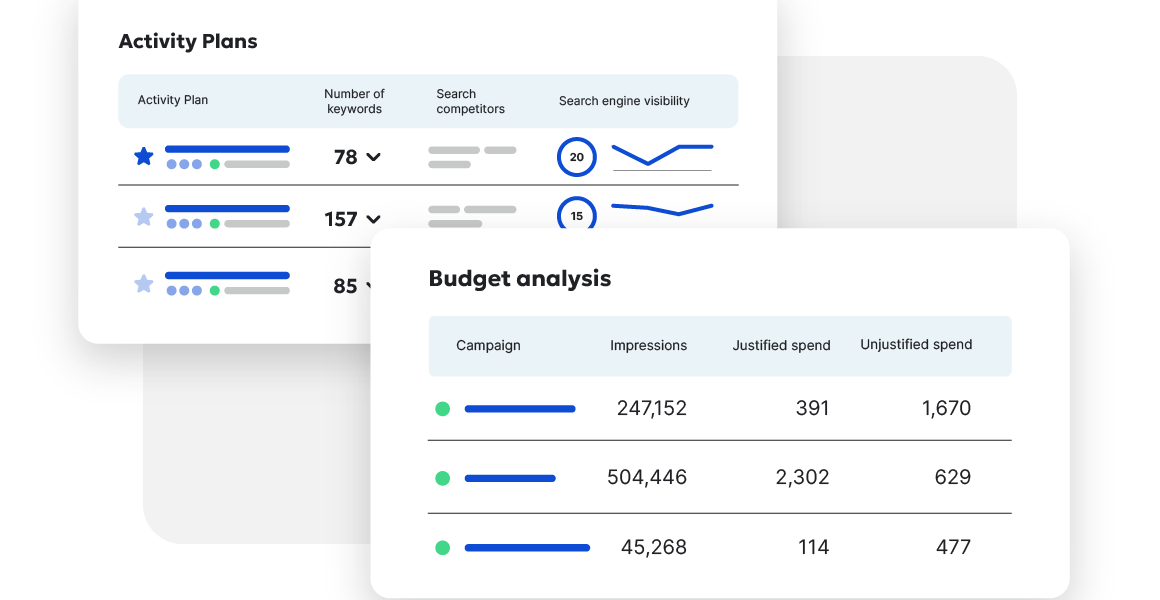Open the visibility trend line beside score 15
The width and height of the screenshot is (1160, 600).
tap(662, 209)
